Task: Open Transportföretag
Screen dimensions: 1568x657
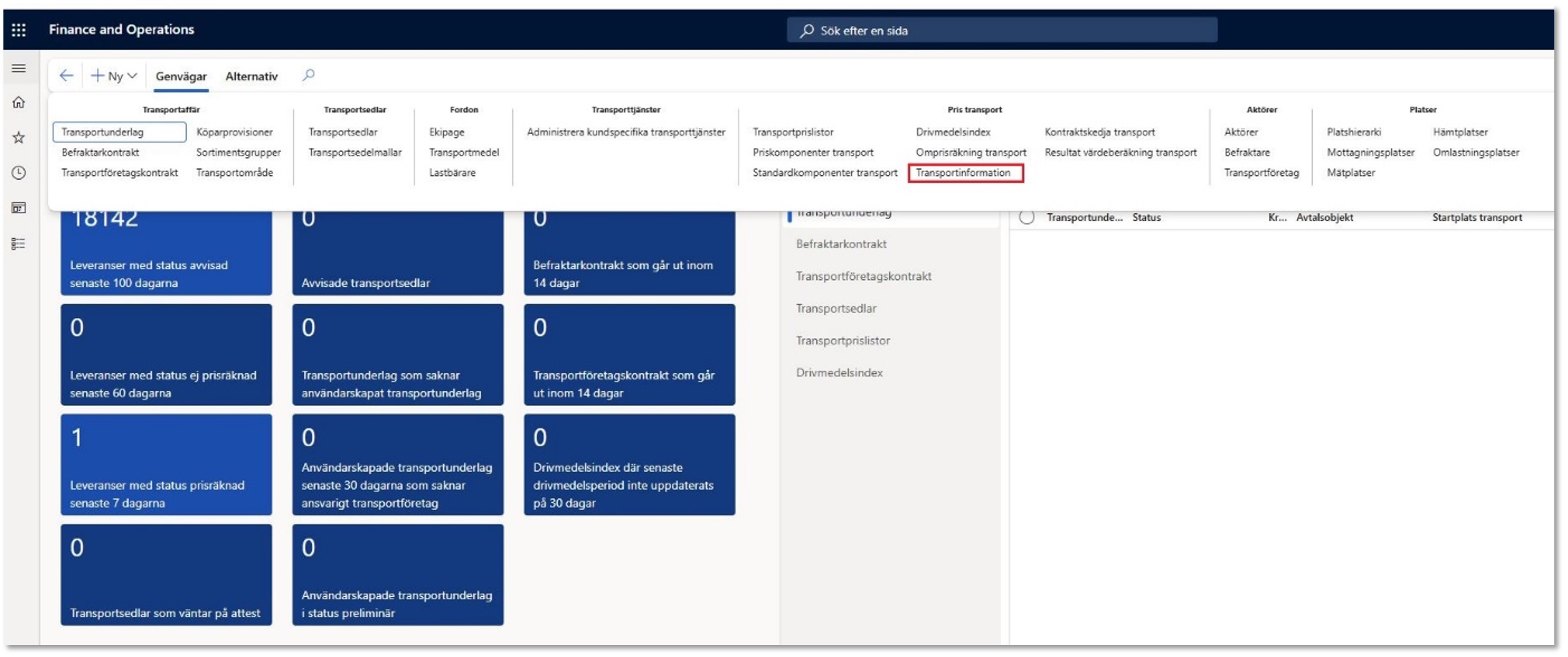Action: (1261, 173)
